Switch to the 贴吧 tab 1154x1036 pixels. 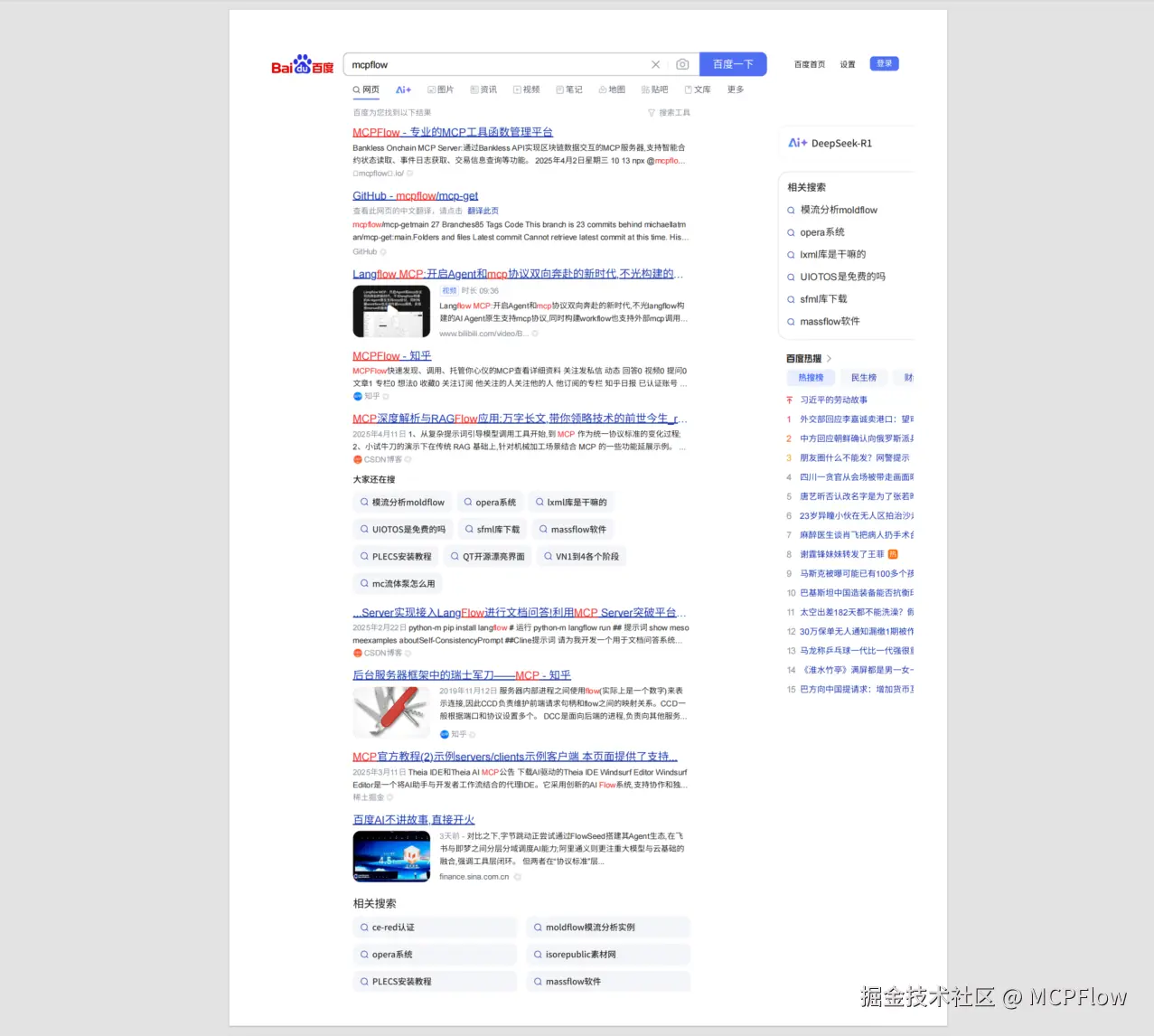point(654,89)
